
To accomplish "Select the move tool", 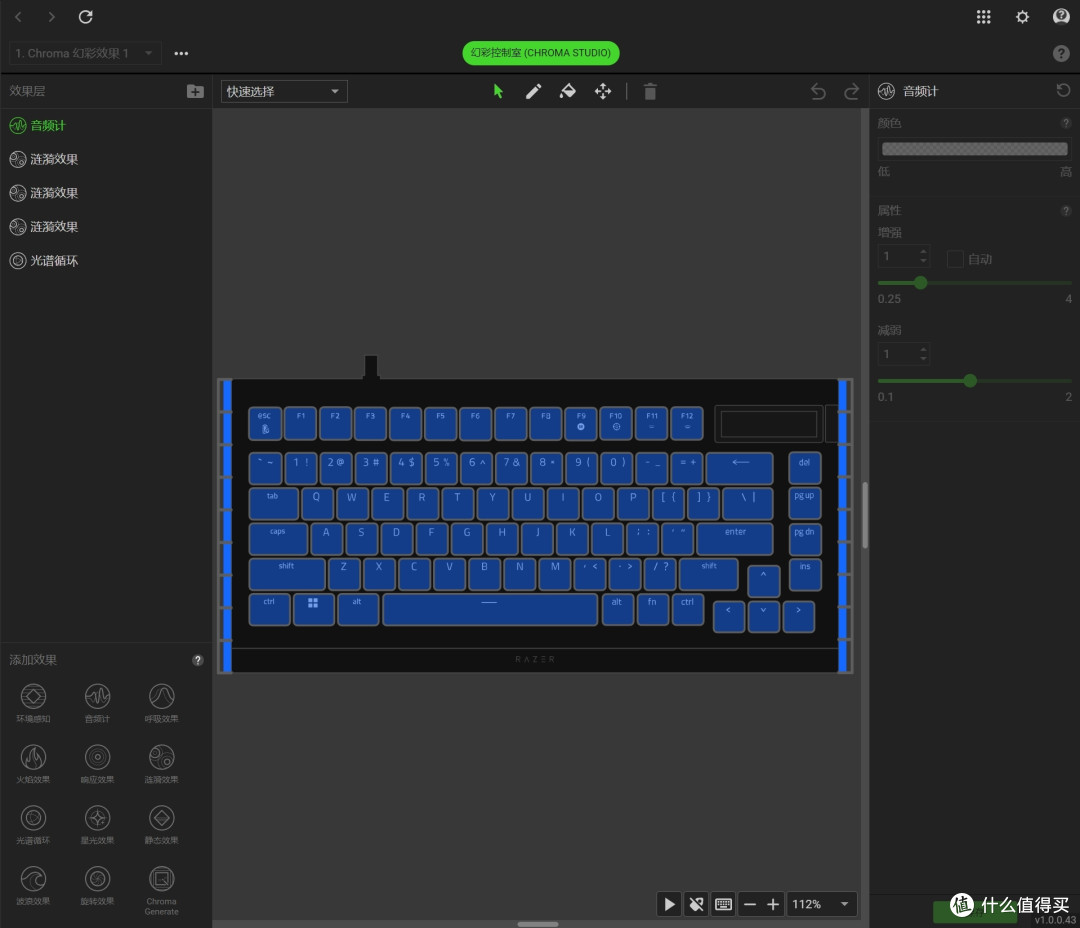I will (x=603, y=91).
